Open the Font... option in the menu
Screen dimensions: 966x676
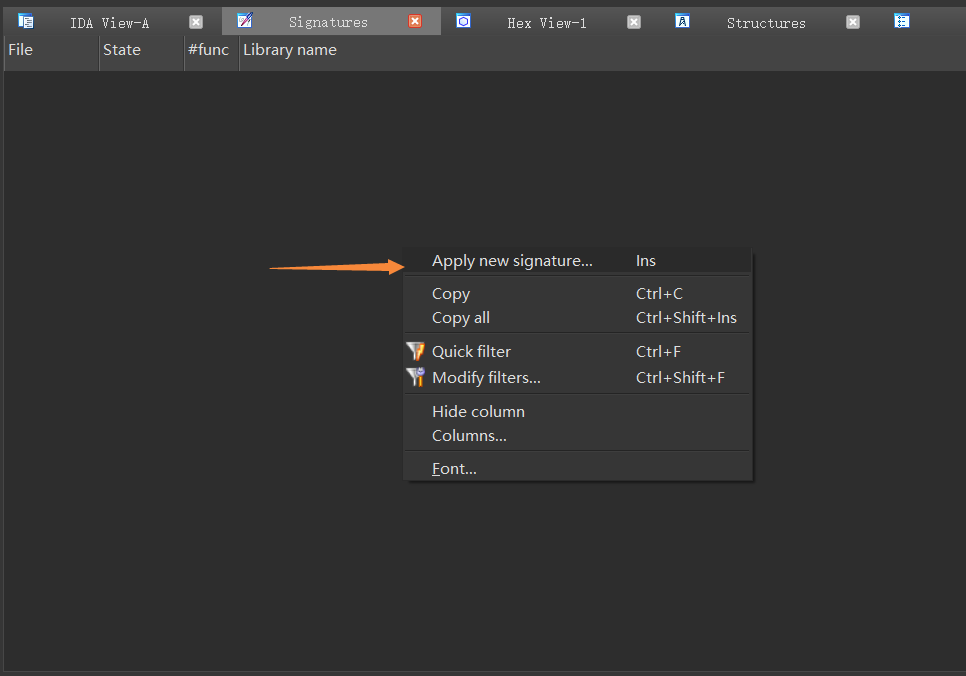point(454,469)
